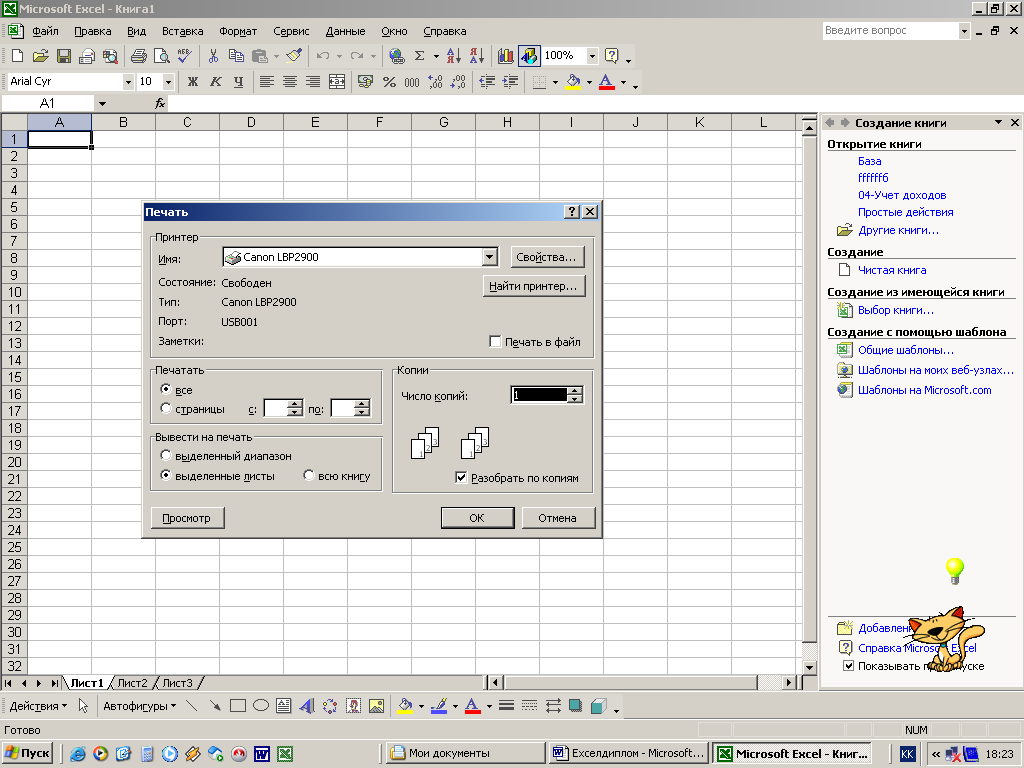1024x768 pixels.
Task: Select the Oval drawing tool
Action: pyautogui.click(x=261, y=706)
